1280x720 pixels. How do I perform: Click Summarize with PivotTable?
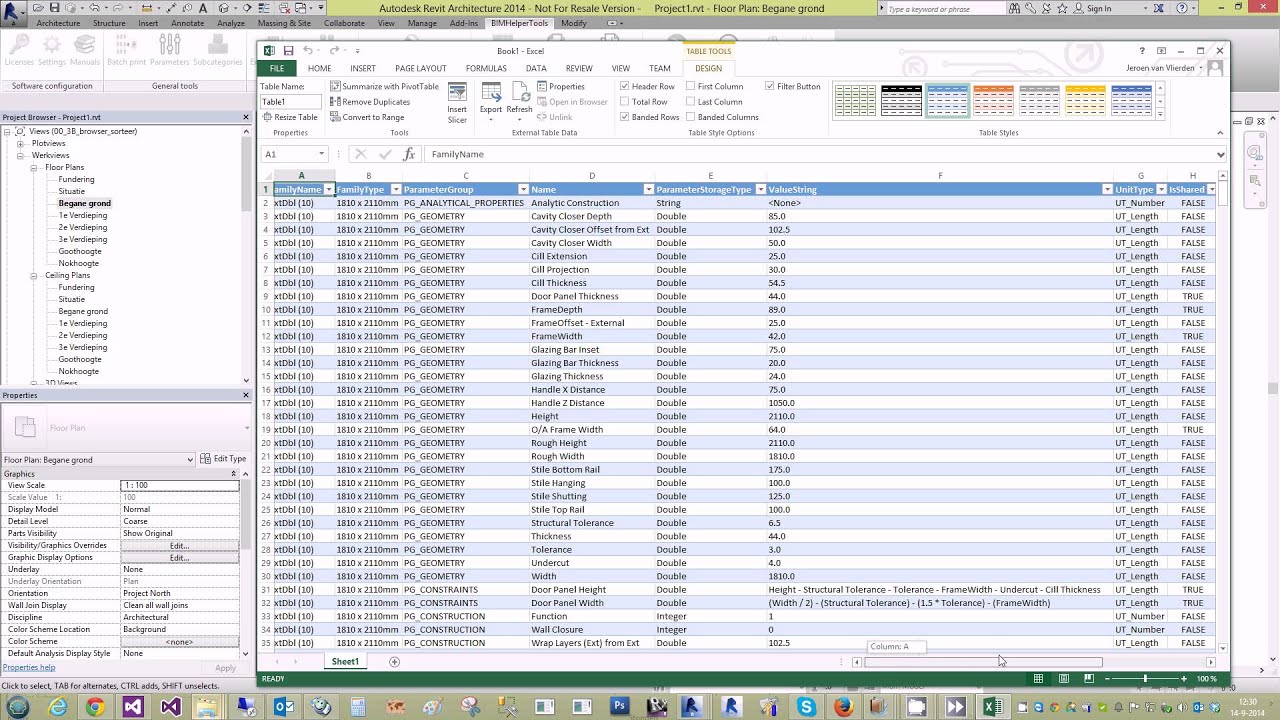(x=385, y=87)
